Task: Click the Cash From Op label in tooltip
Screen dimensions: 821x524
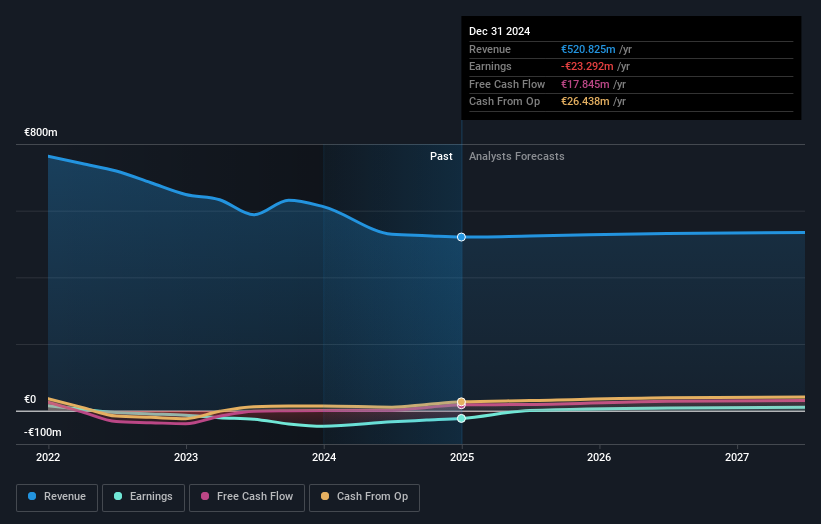Action: [x=504, y=102]
